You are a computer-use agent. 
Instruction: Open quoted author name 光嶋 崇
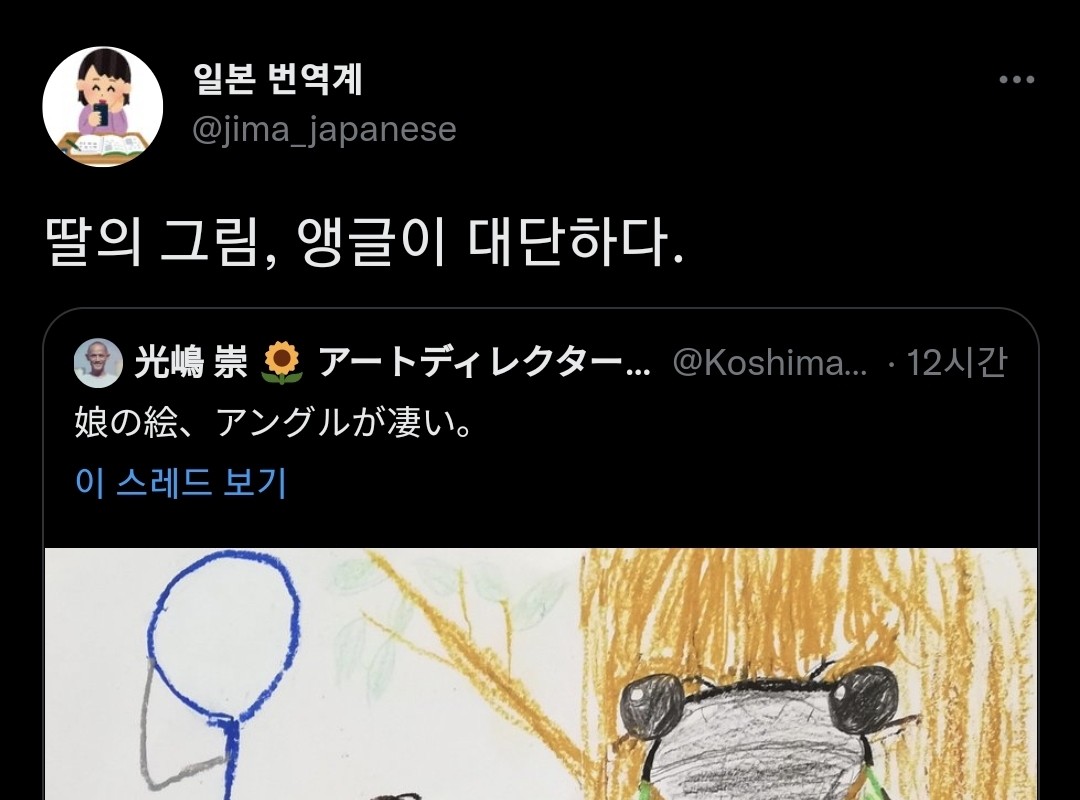coord(190,362)
